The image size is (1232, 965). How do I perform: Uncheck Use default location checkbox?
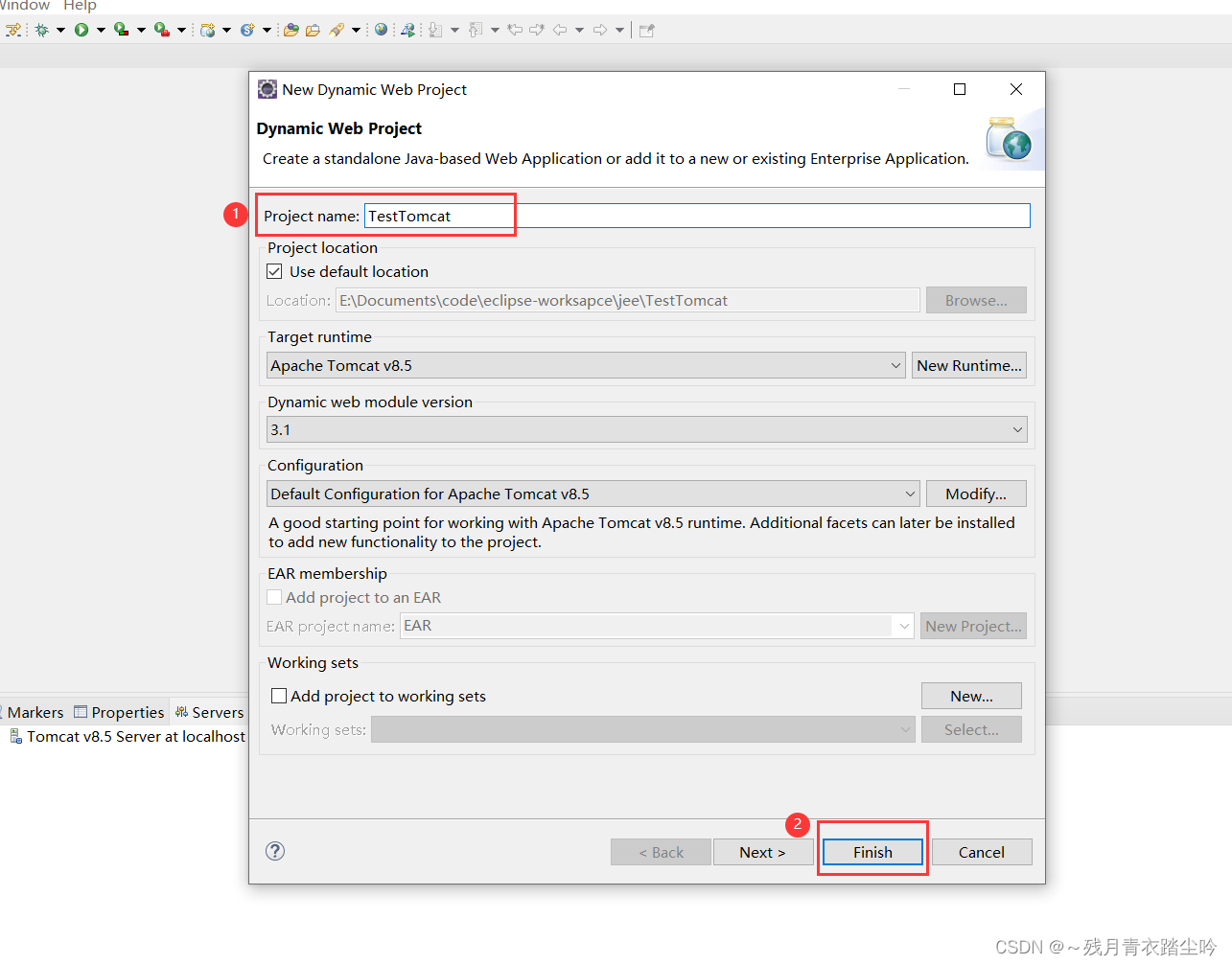point(274,271)
